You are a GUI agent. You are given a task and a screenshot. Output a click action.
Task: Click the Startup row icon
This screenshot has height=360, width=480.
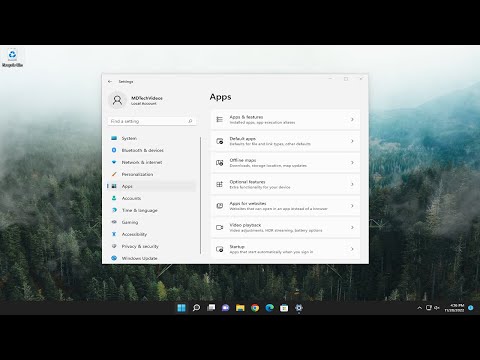[219, 249]
